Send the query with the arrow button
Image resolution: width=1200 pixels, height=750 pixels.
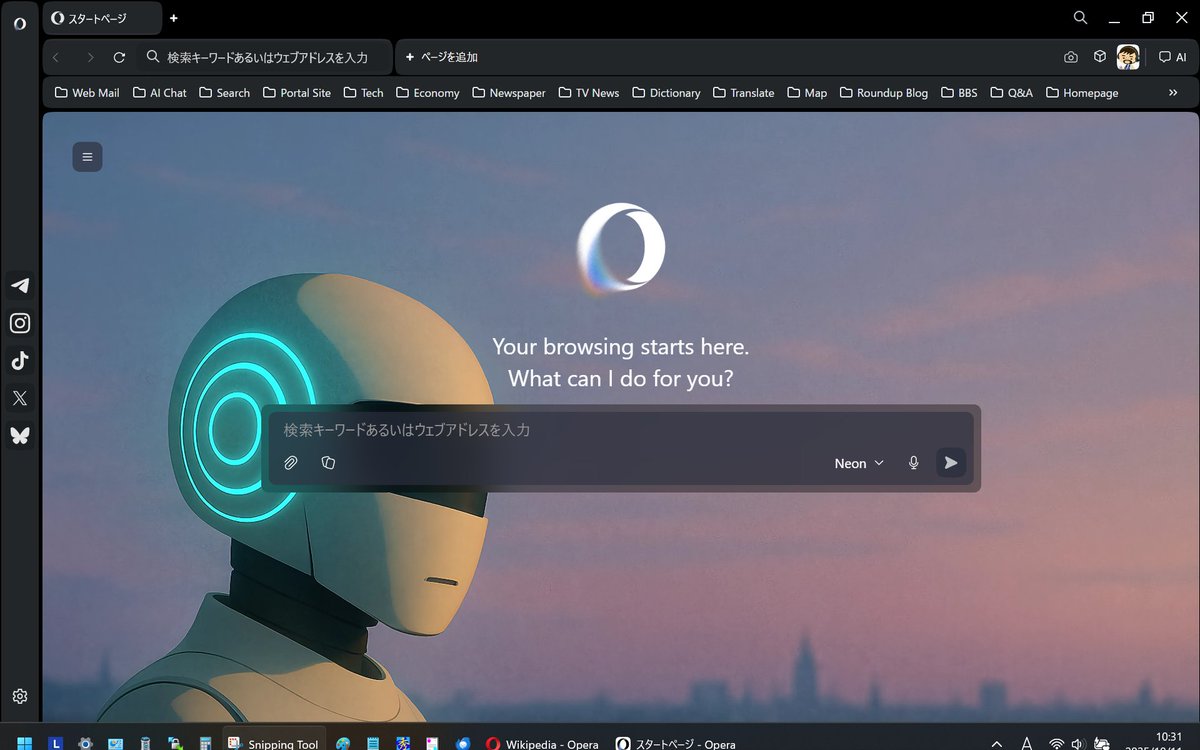point(951,463)
